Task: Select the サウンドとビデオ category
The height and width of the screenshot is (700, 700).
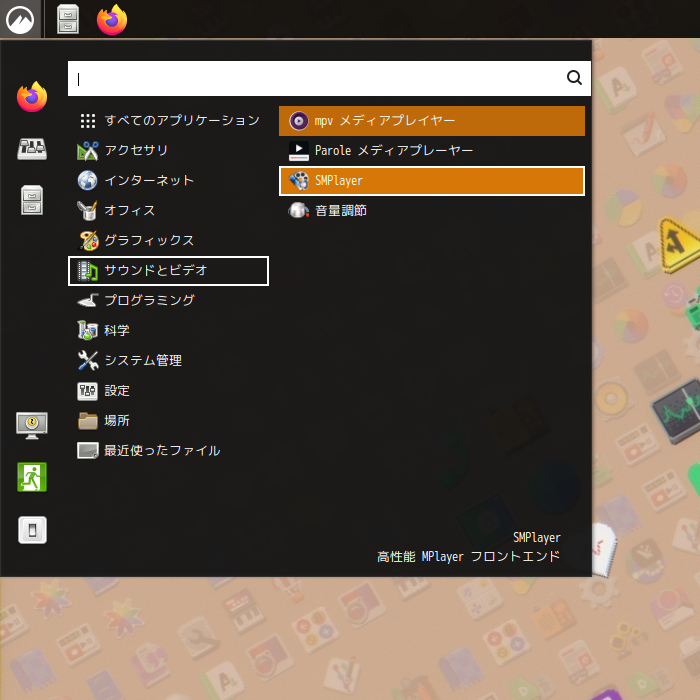Action: [168, 271]
